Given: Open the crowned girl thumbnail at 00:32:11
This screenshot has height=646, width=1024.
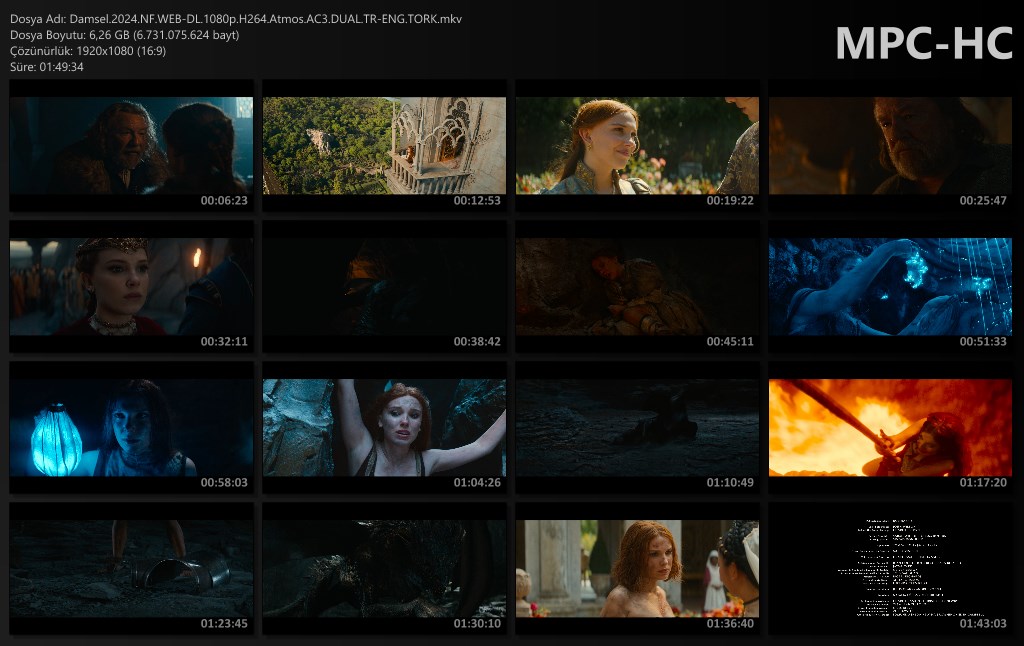Looking at the screenshot, I should tap(131, 286).
